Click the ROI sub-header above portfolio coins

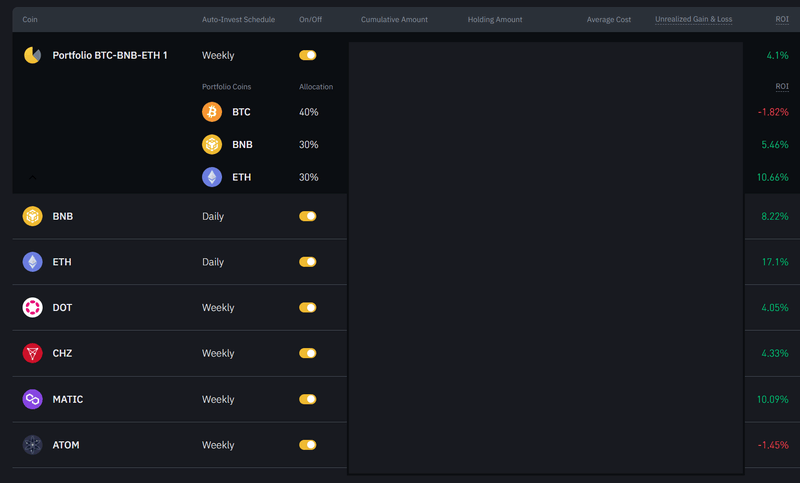point(781,87)
